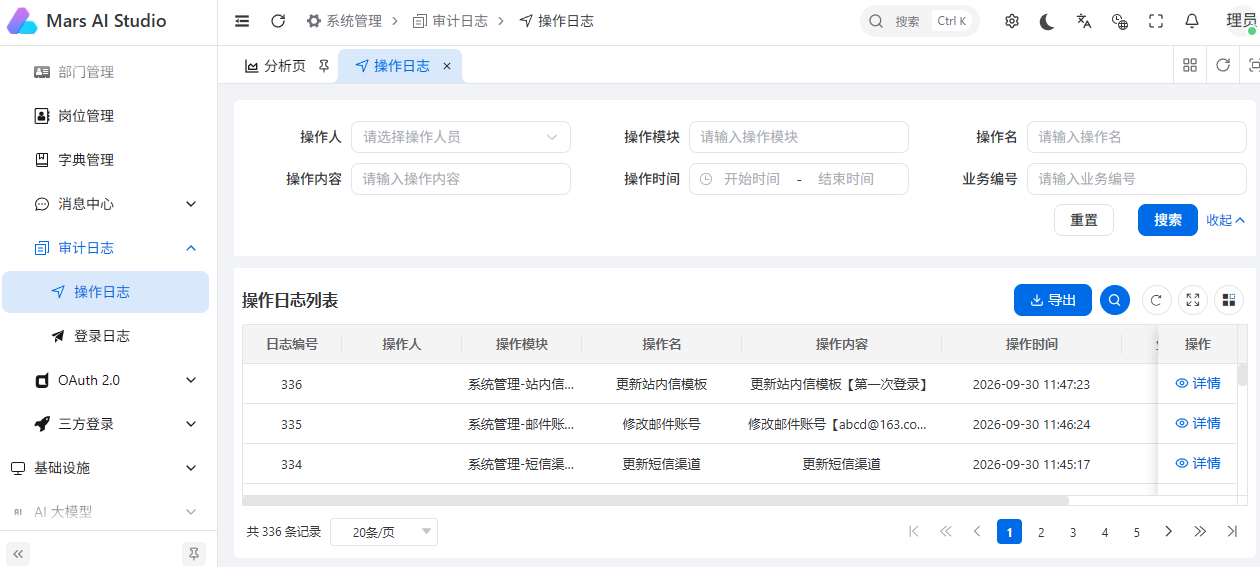Enter fullscreen via header icon

click(x=1156, y=21)
